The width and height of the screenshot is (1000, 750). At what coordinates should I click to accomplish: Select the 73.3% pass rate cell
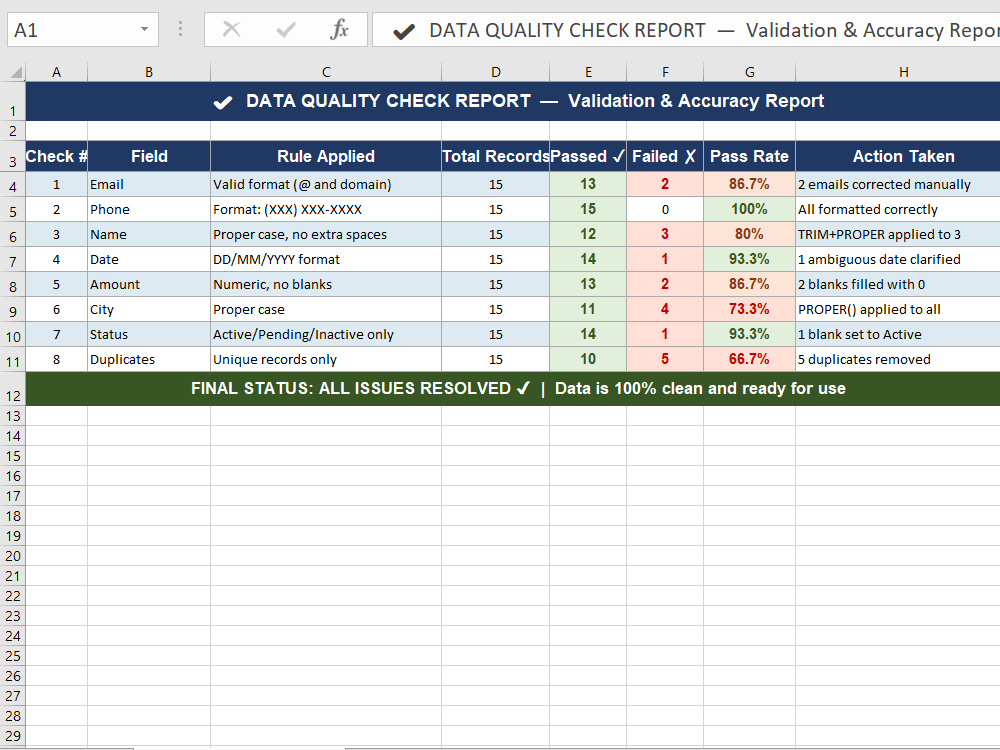pos(749,309)
